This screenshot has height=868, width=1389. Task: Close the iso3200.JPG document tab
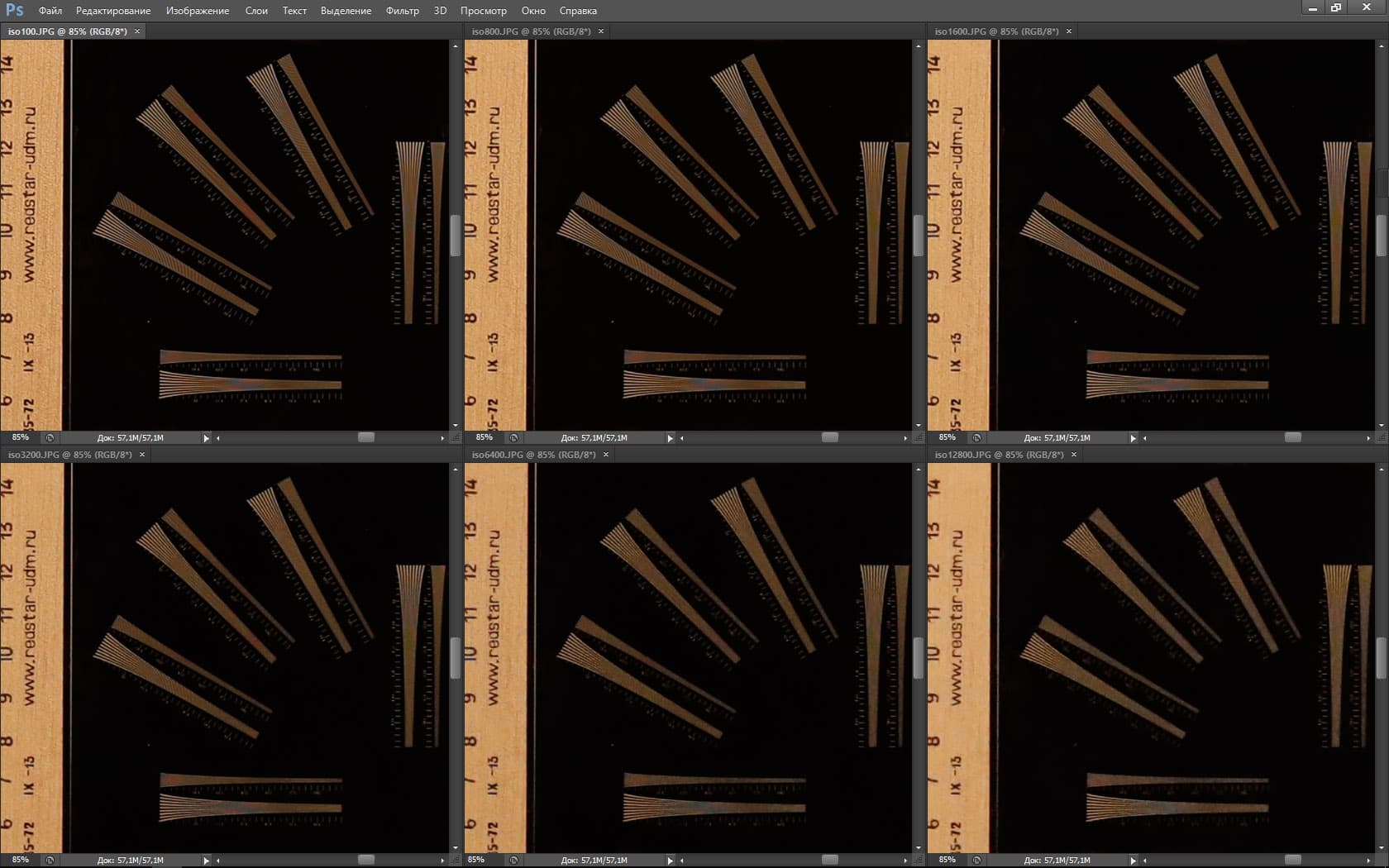click(142, 455)
